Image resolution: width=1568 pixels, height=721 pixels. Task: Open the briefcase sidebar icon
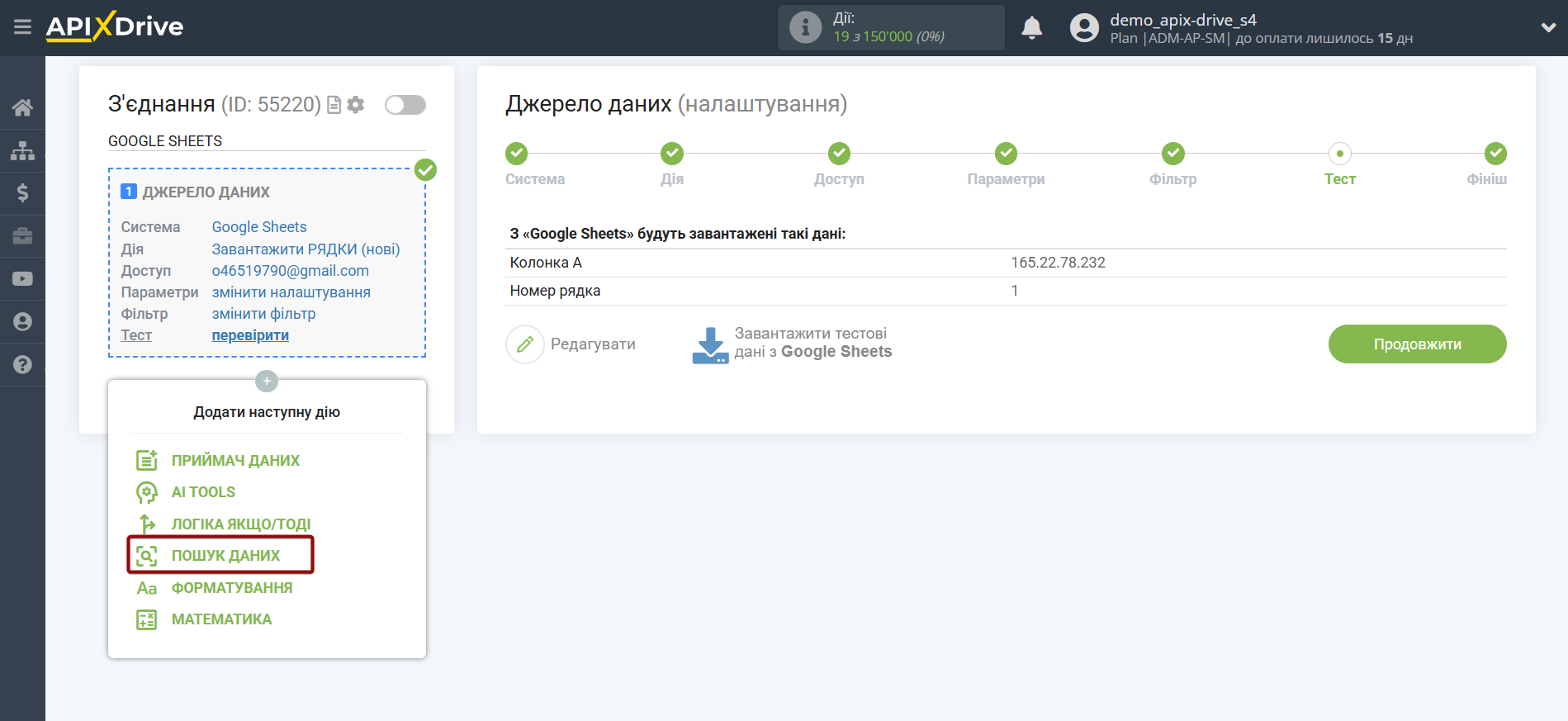click(x=22, y=236)
